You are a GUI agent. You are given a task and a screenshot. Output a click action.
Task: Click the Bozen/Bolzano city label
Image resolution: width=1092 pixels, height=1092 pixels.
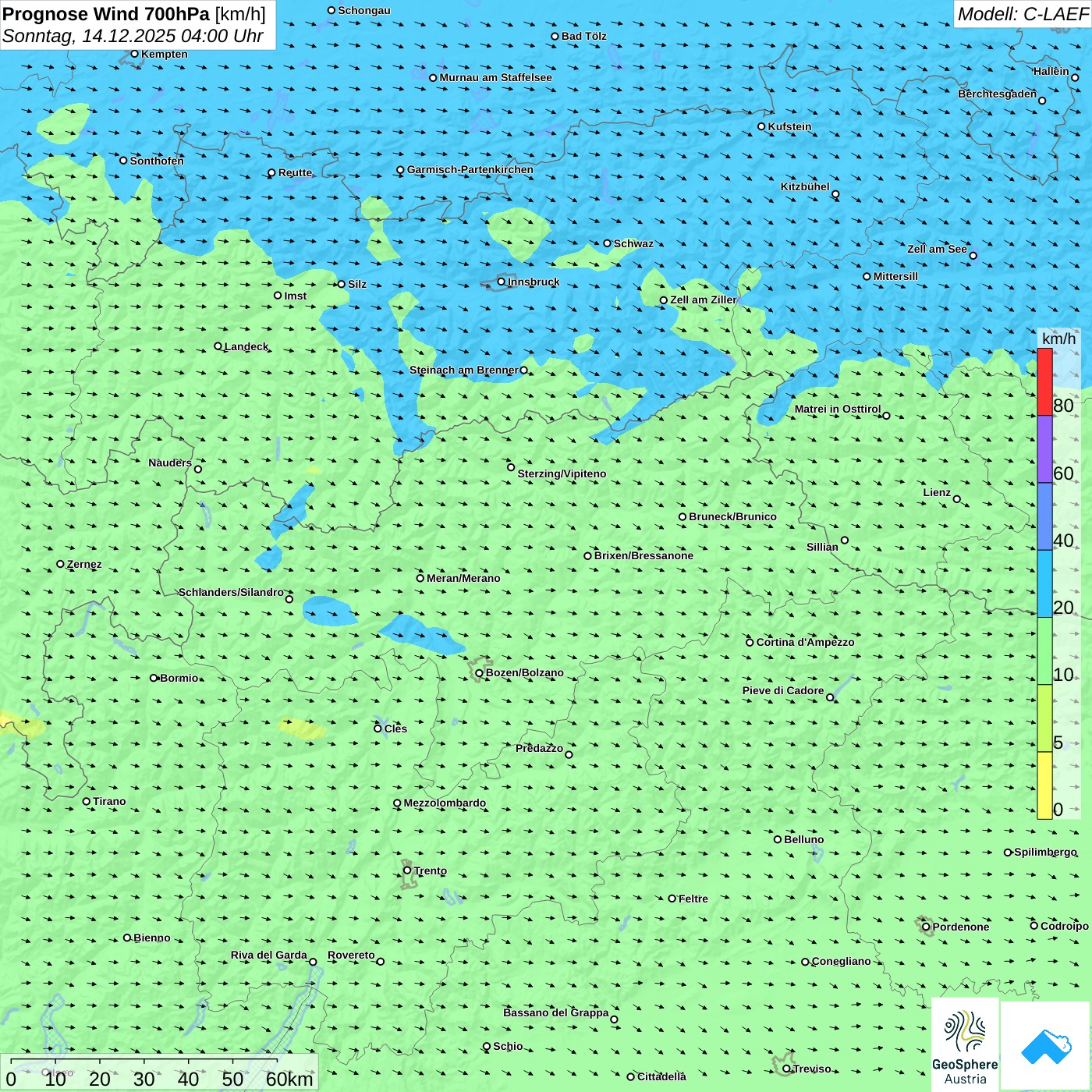(524, 672)
